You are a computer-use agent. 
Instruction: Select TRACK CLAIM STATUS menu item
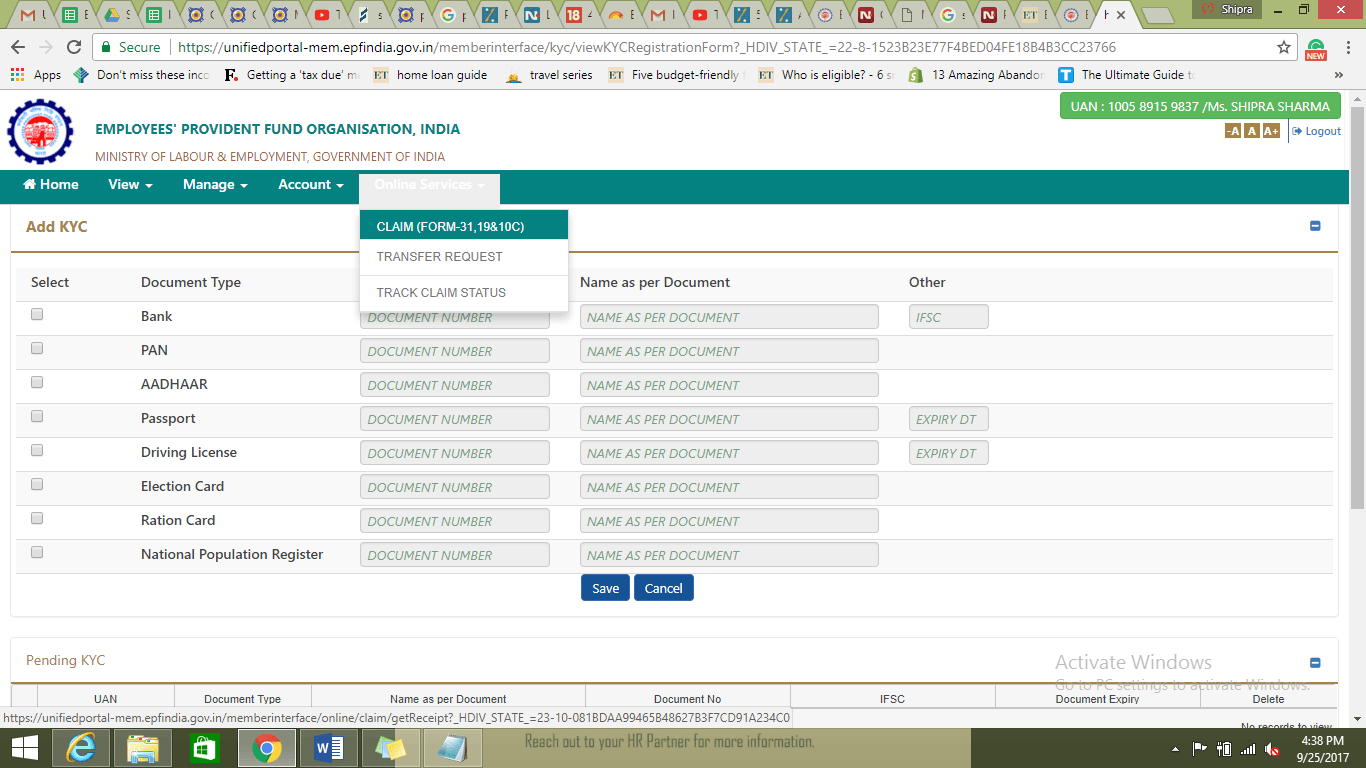441,293
